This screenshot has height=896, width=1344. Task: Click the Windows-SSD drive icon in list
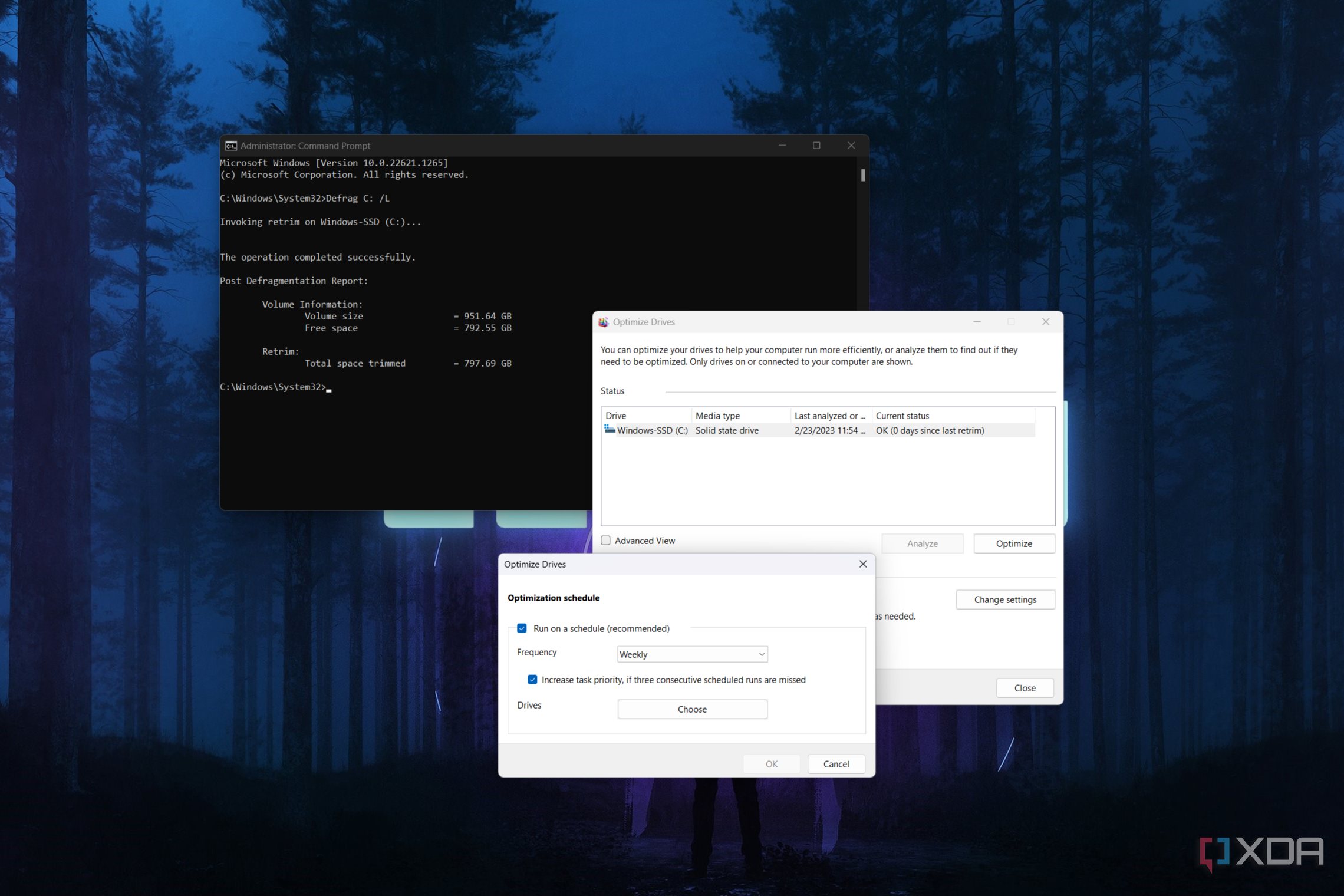tap(610, 430)
